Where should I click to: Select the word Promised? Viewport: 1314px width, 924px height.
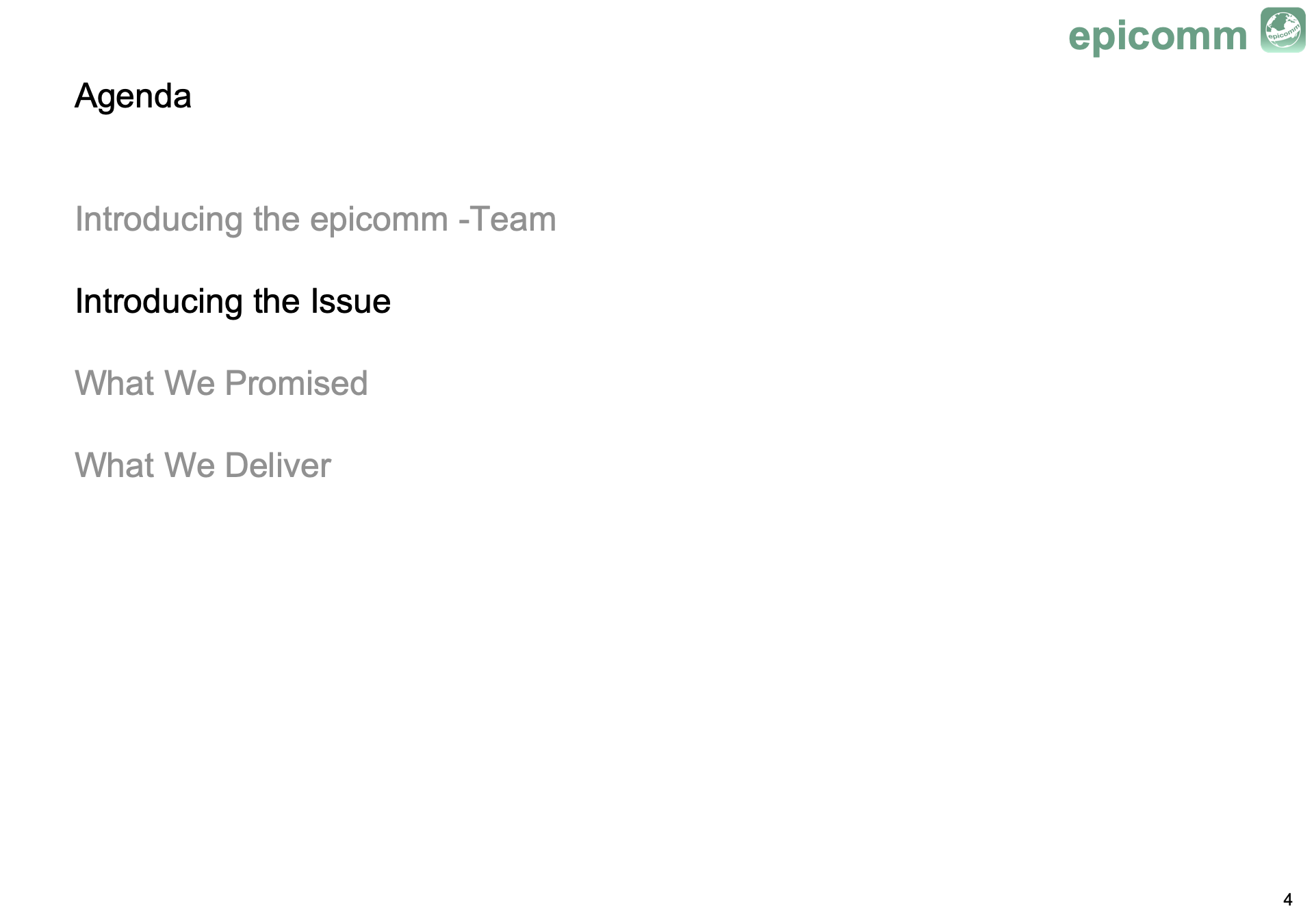296,383
